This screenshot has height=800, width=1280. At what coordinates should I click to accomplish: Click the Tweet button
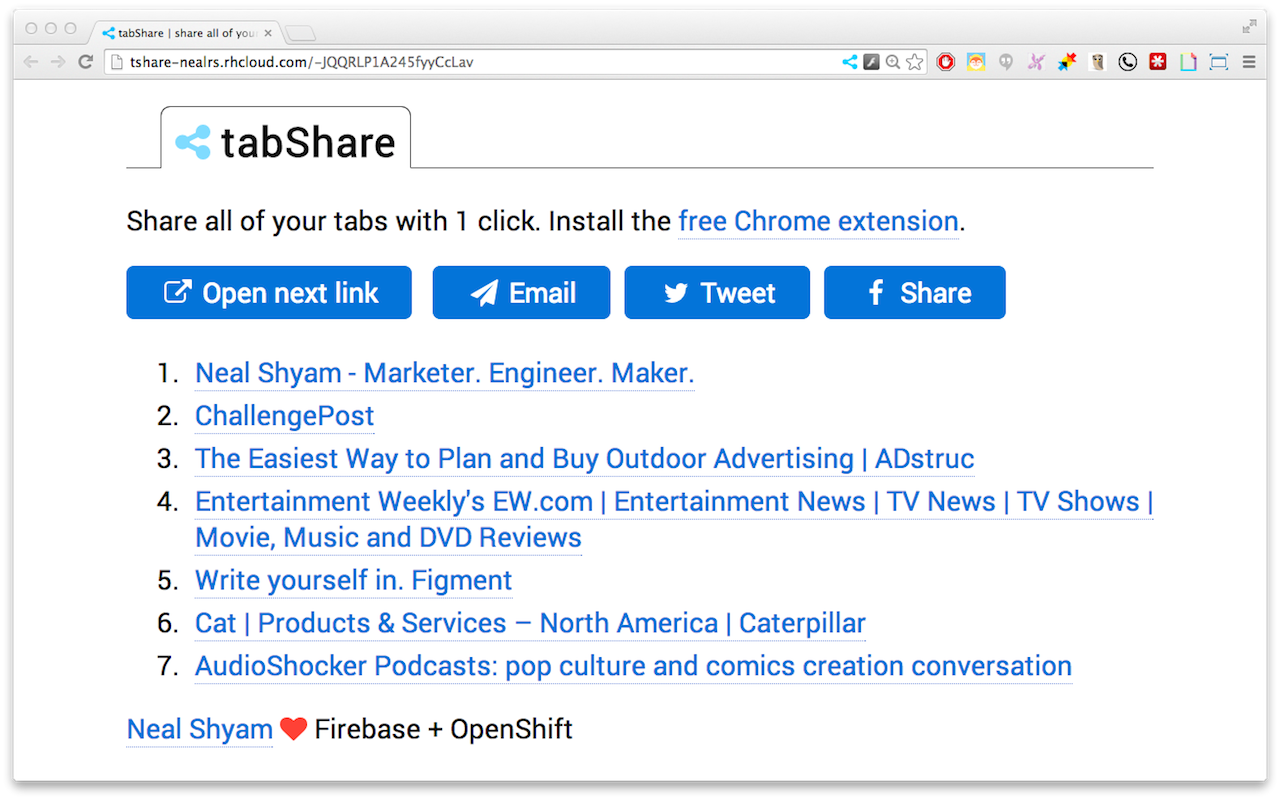point(717,293)
